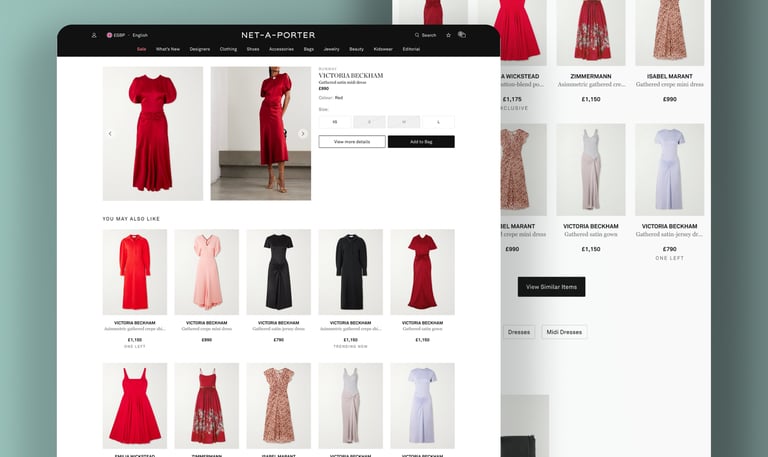Open the Kidswear menu

pos(383,49)
